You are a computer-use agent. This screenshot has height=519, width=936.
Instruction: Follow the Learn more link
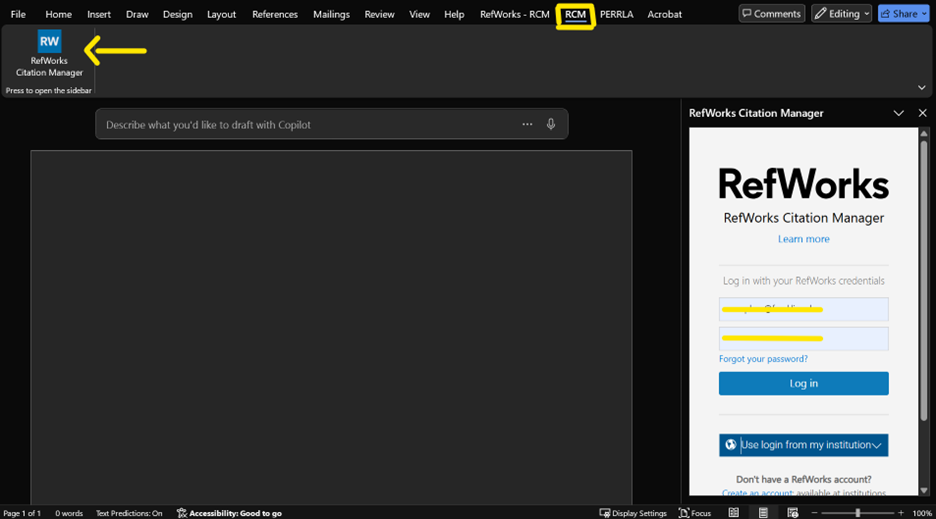click(803, 239)
